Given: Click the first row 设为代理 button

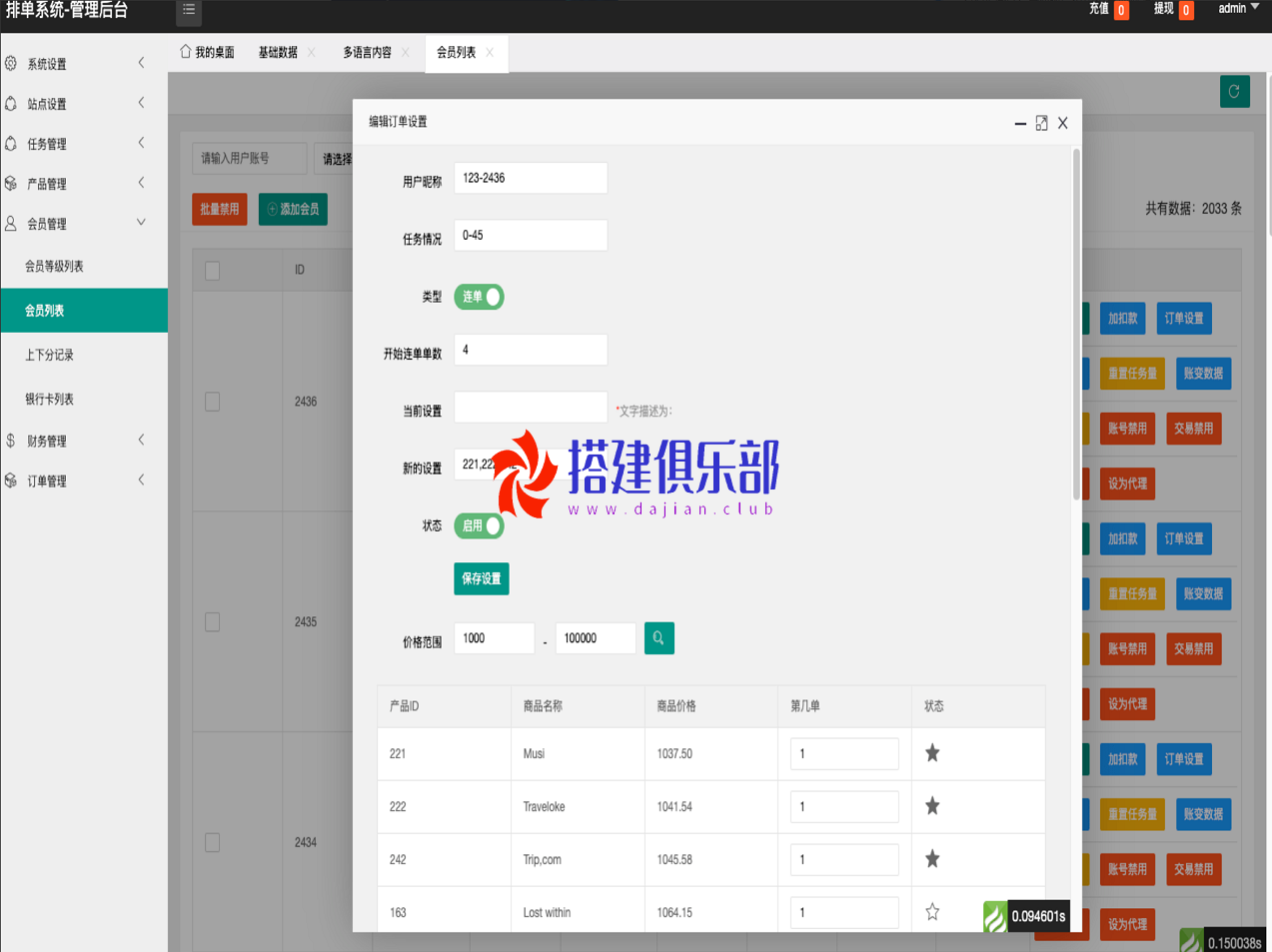Looking at the screenshot, I should (x=1127, y=483).
